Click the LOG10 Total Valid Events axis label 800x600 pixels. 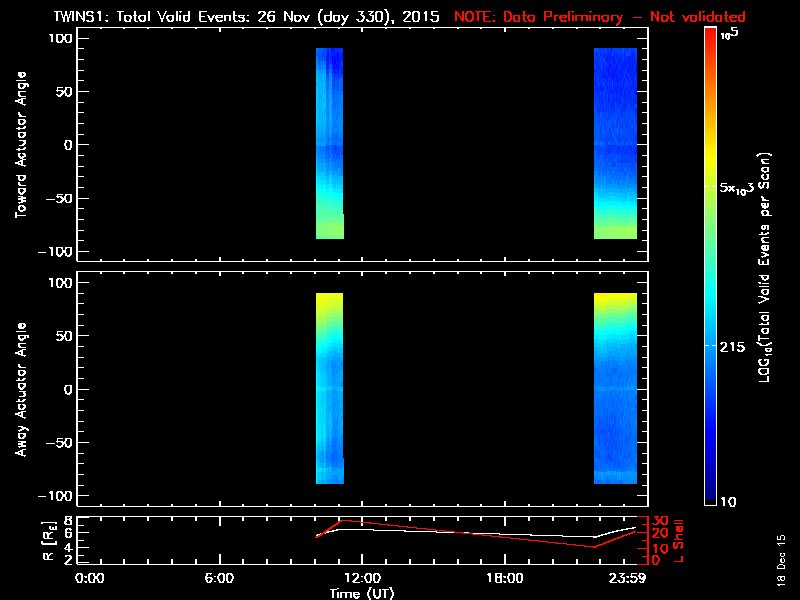point(768,266)
